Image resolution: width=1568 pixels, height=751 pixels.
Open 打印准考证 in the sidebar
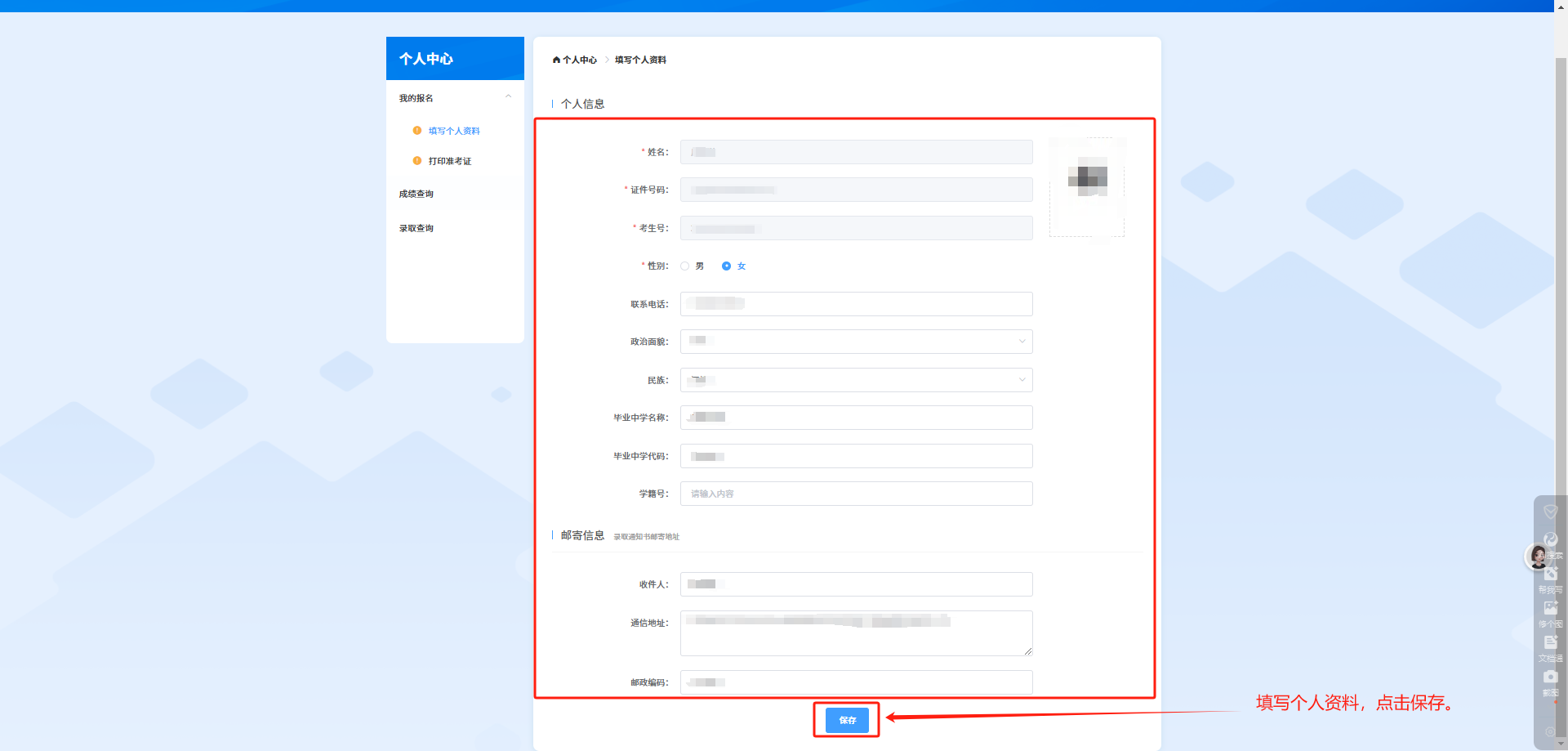(x=449, y=162)
